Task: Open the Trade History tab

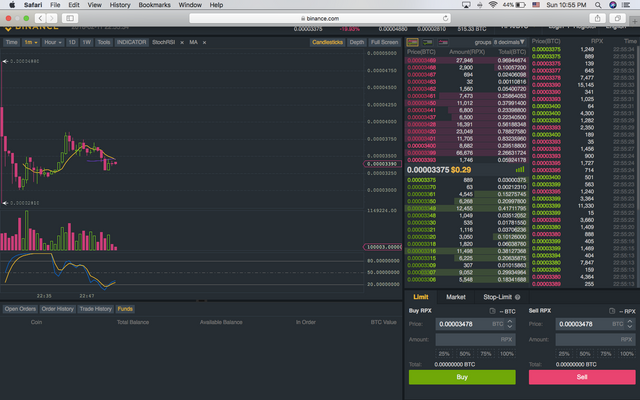Action: point(96,309)
